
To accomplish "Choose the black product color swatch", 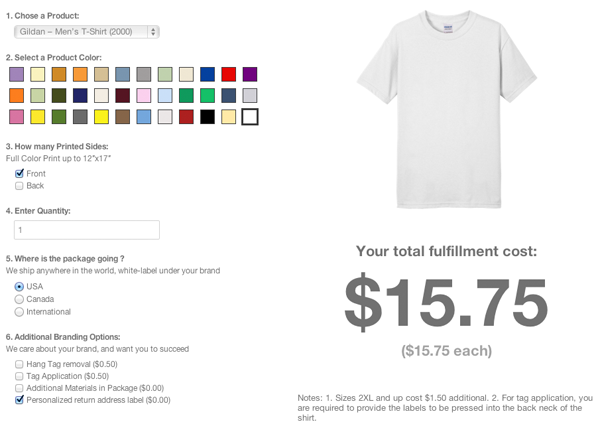I will click(207, 117).
